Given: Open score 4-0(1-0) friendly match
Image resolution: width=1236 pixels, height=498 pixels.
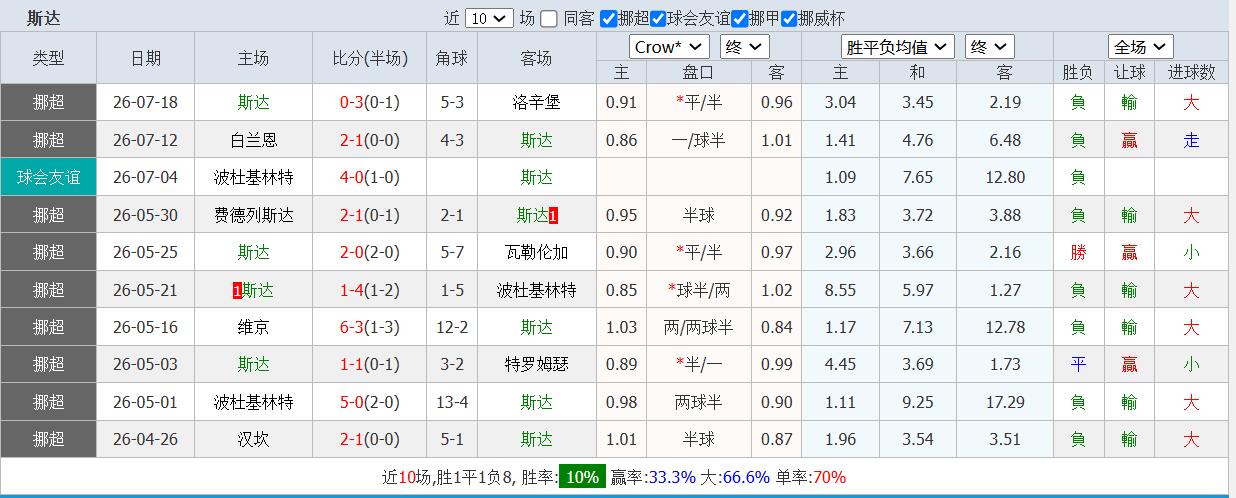Looking at the screenshot, I should [x=370, y=177].
